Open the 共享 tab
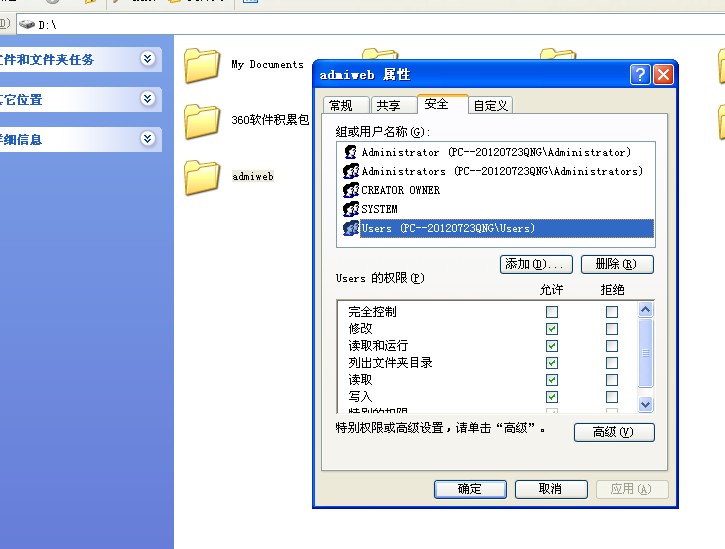The width and height of the screenshot is (725, 549). (x=389, y=105)
